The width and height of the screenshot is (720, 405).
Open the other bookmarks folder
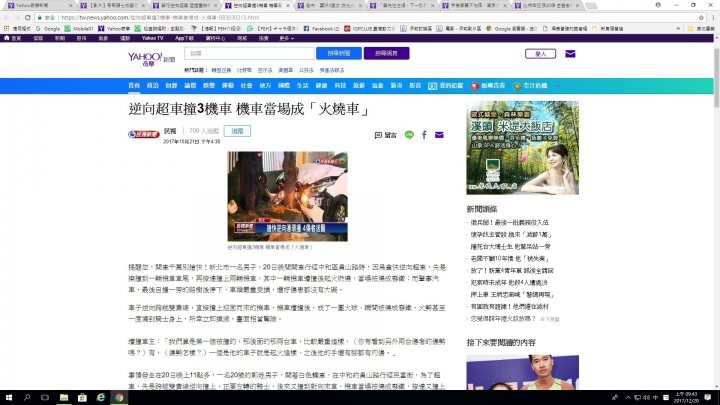coord(701,28)
